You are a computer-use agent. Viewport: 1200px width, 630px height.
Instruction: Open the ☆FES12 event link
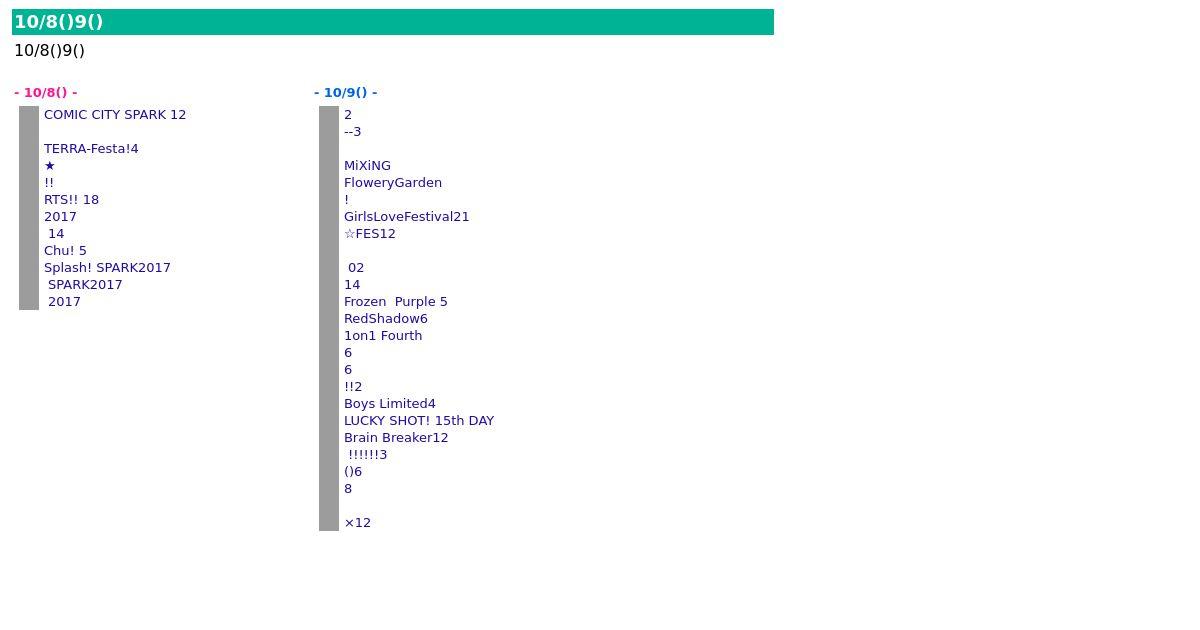coord(370,234)
